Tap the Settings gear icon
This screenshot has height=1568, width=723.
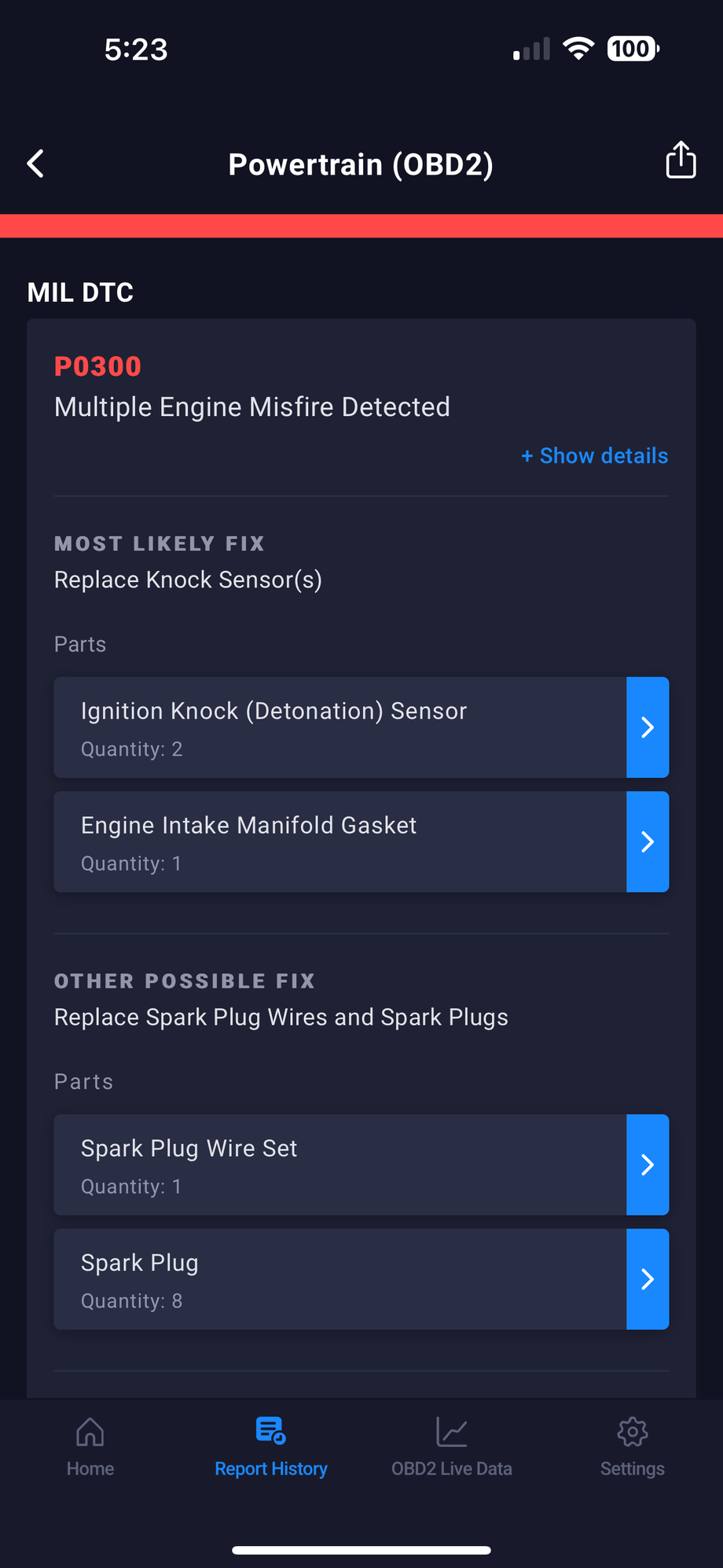pos(632,1432)
